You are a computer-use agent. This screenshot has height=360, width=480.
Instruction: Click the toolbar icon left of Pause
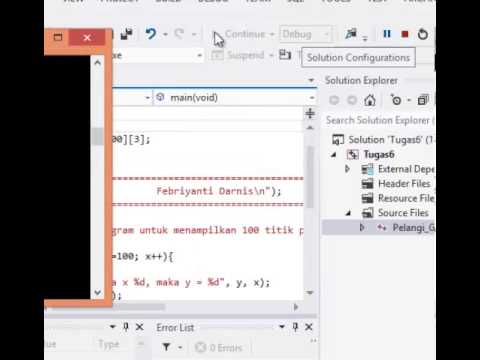point(351,34)
